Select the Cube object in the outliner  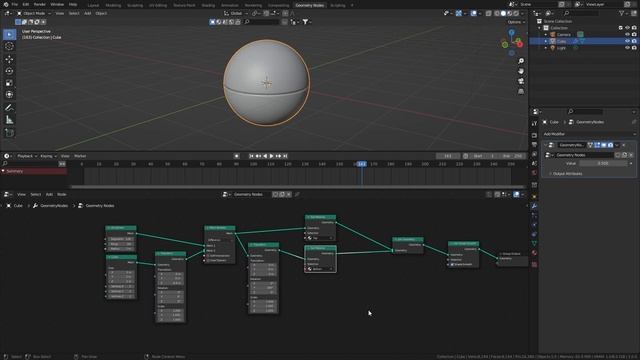[x=562, y=41]
